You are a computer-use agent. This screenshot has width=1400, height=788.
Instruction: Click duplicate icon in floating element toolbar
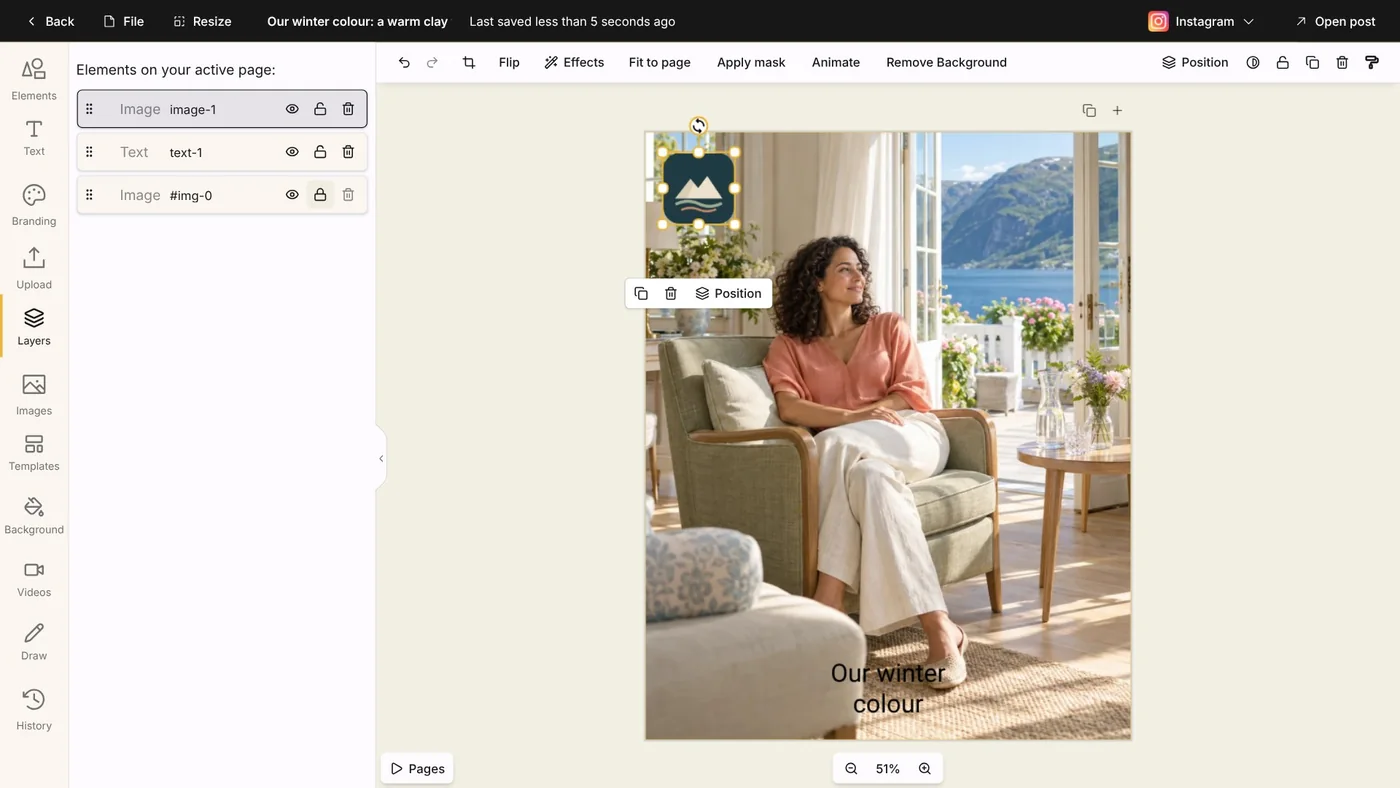[641, 293]
